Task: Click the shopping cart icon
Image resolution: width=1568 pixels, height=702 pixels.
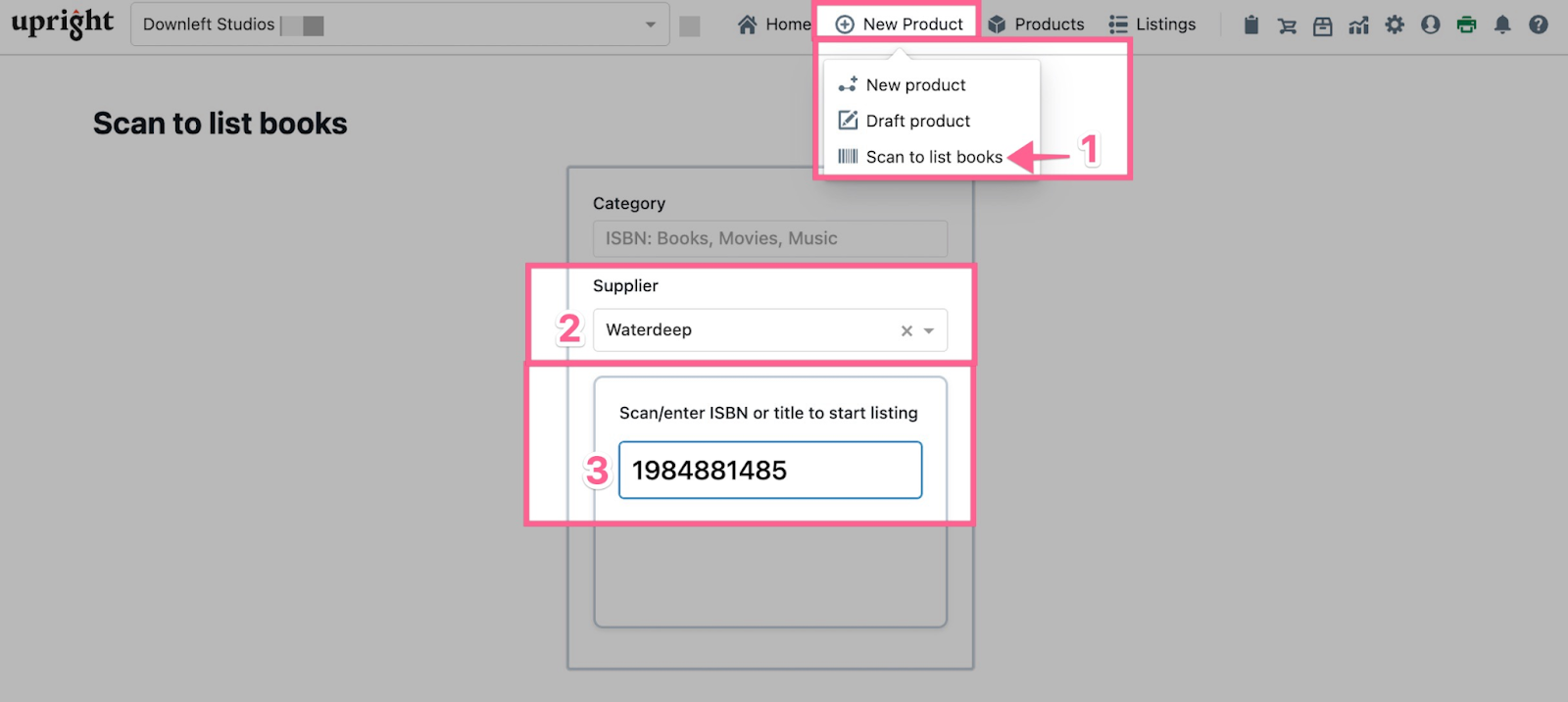Action: tap(1287, 25)
